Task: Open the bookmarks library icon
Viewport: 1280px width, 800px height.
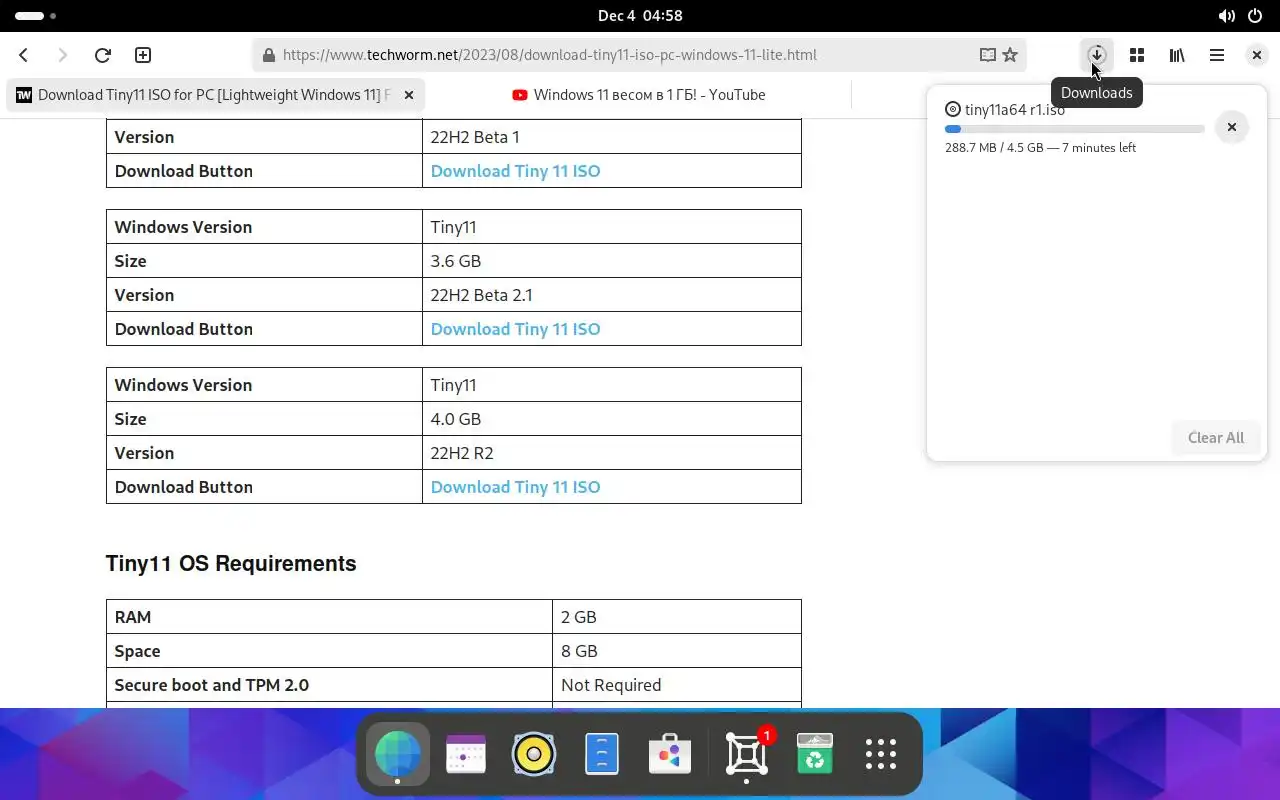Action: (x=1177, y=55)
